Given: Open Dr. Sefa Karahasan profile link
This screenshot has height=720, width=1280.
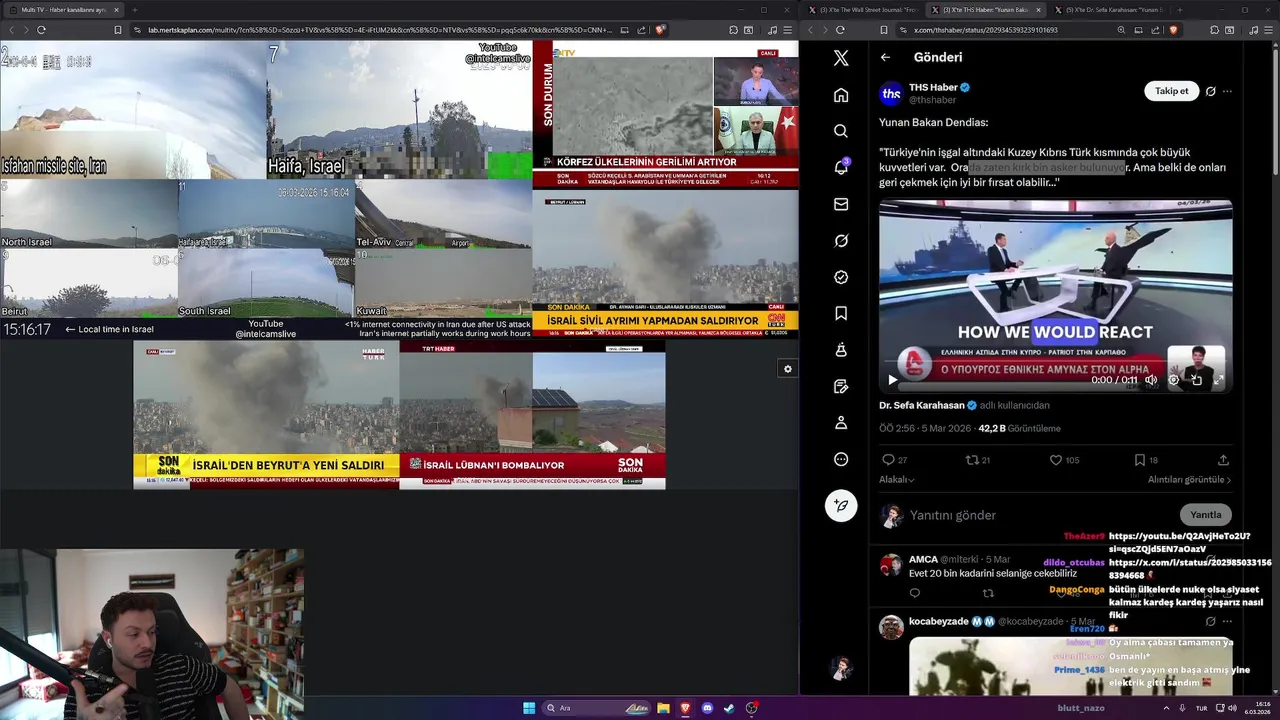Looking at the screenshot, I should (921, 405).
